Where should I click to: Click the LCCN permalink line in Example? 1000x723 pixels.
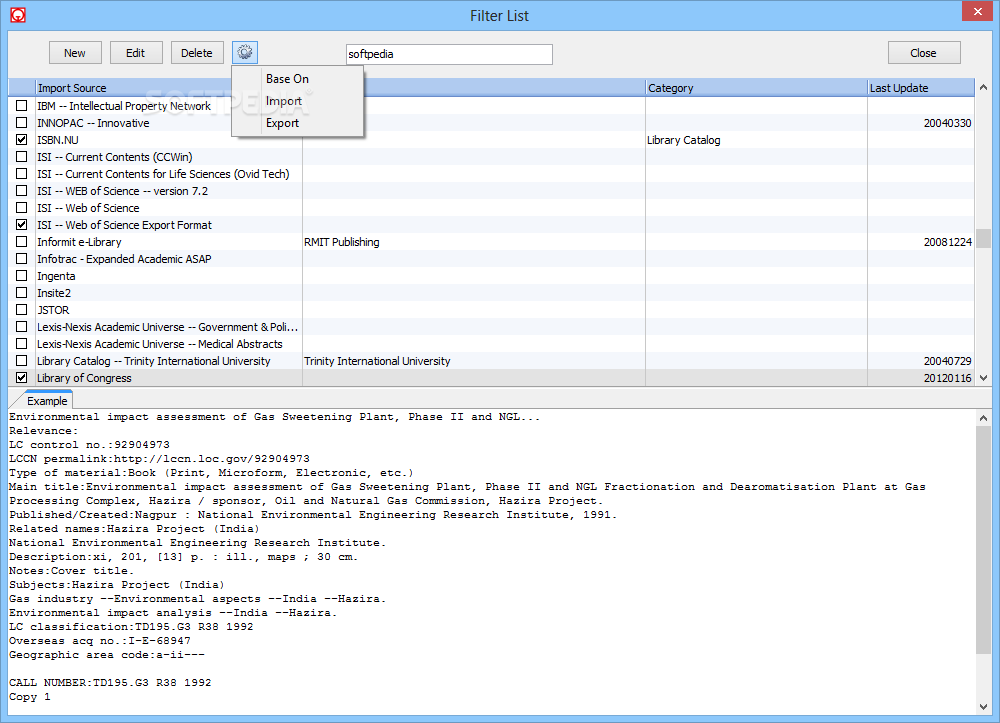point(159,458)
